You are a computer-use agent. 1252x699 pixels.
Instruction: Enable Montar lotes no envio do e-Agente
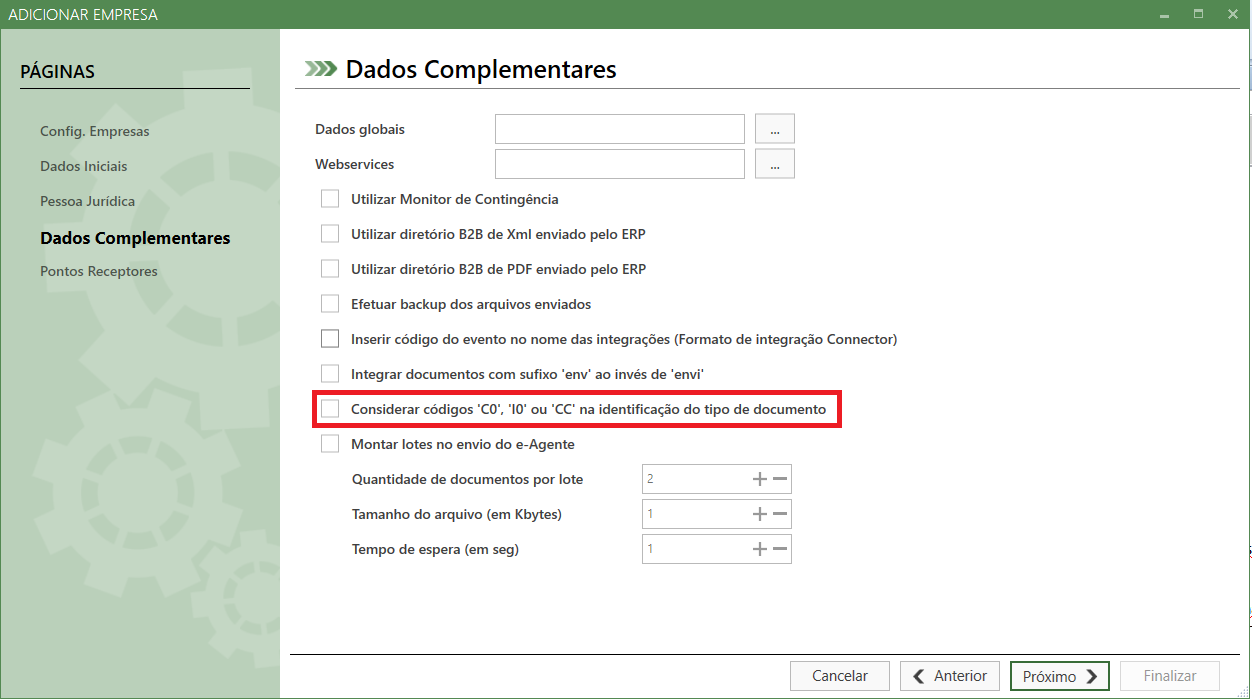point(330,444)
